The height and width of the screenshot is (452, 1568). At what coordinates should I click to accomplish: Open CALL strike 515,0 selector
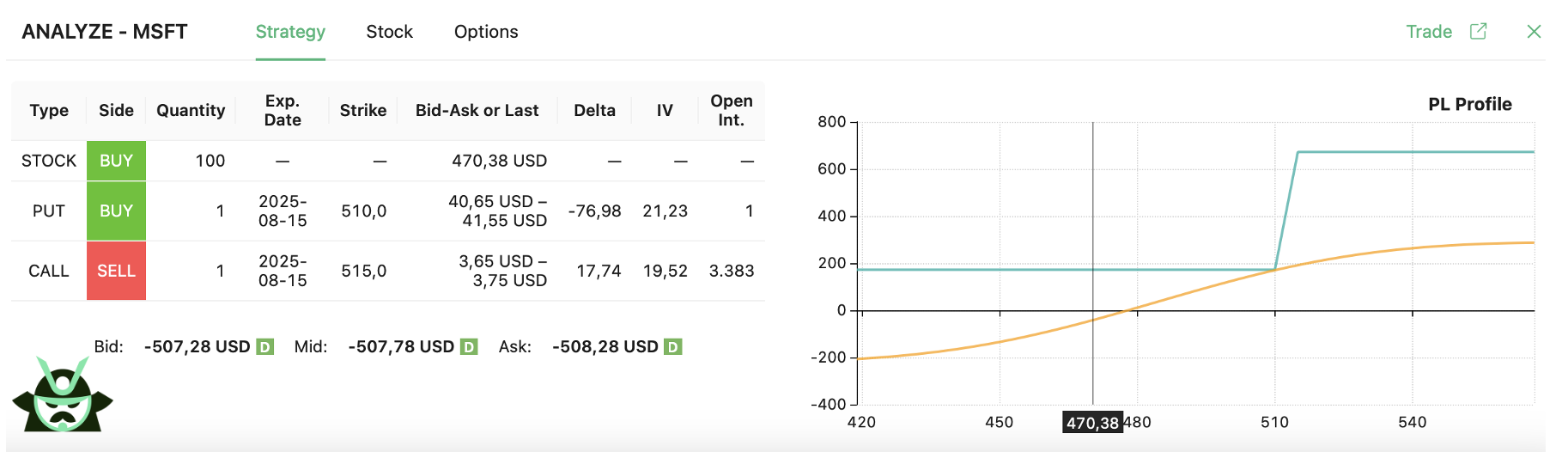click(x=363, y=271)
